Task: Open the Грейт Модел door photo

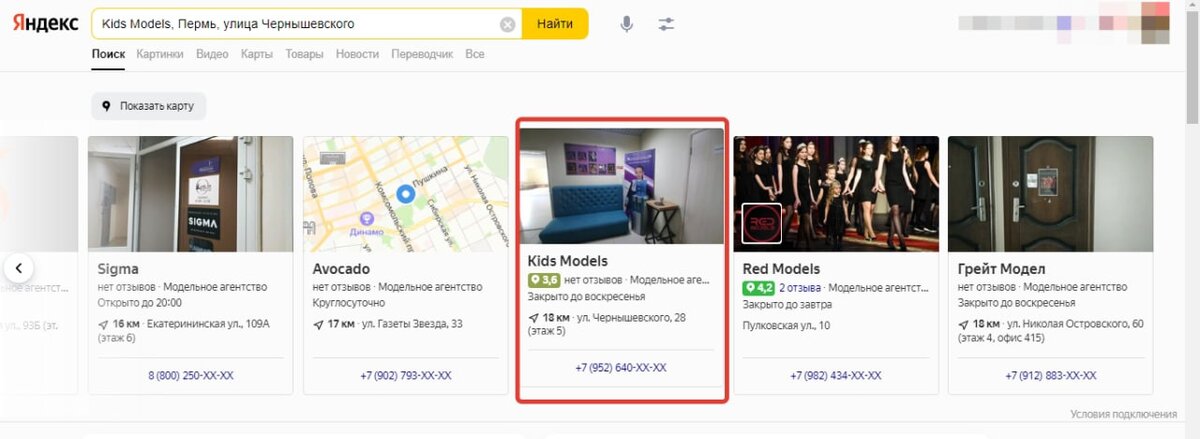Action: 1050,194
